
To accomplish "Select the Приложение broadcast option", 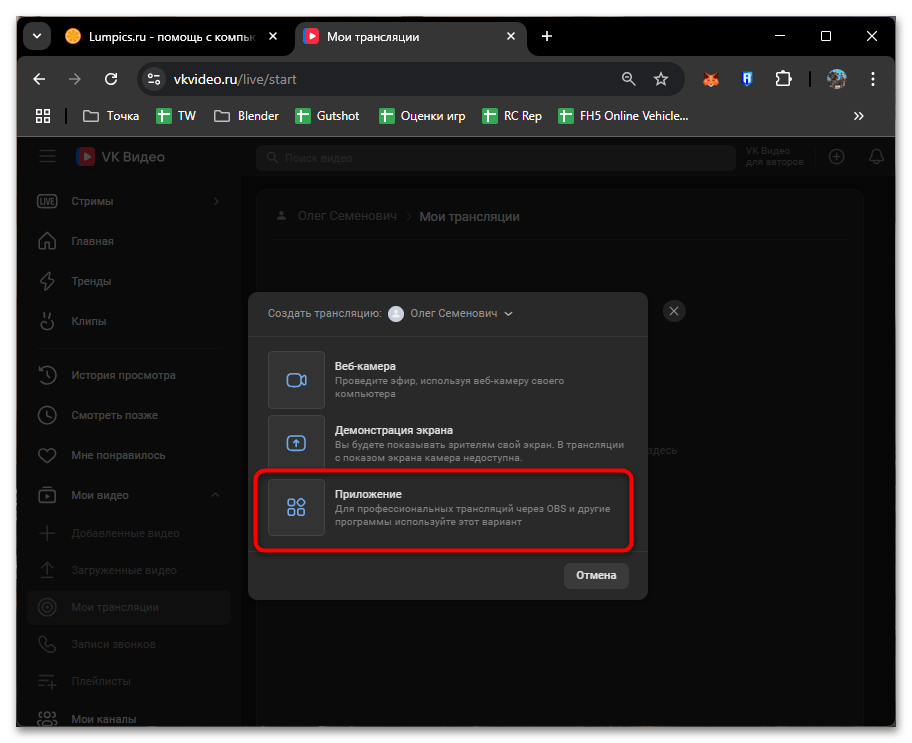I will [x=447, y=508].
